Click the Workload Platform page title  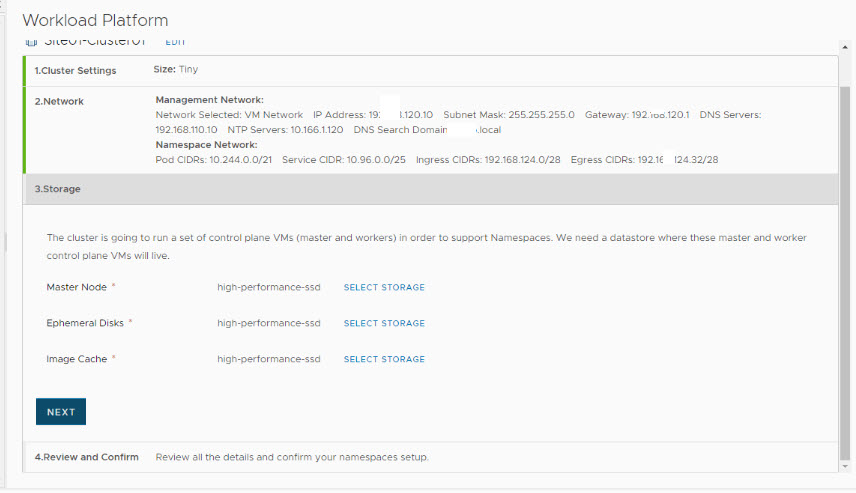click(x=95, y=20)
